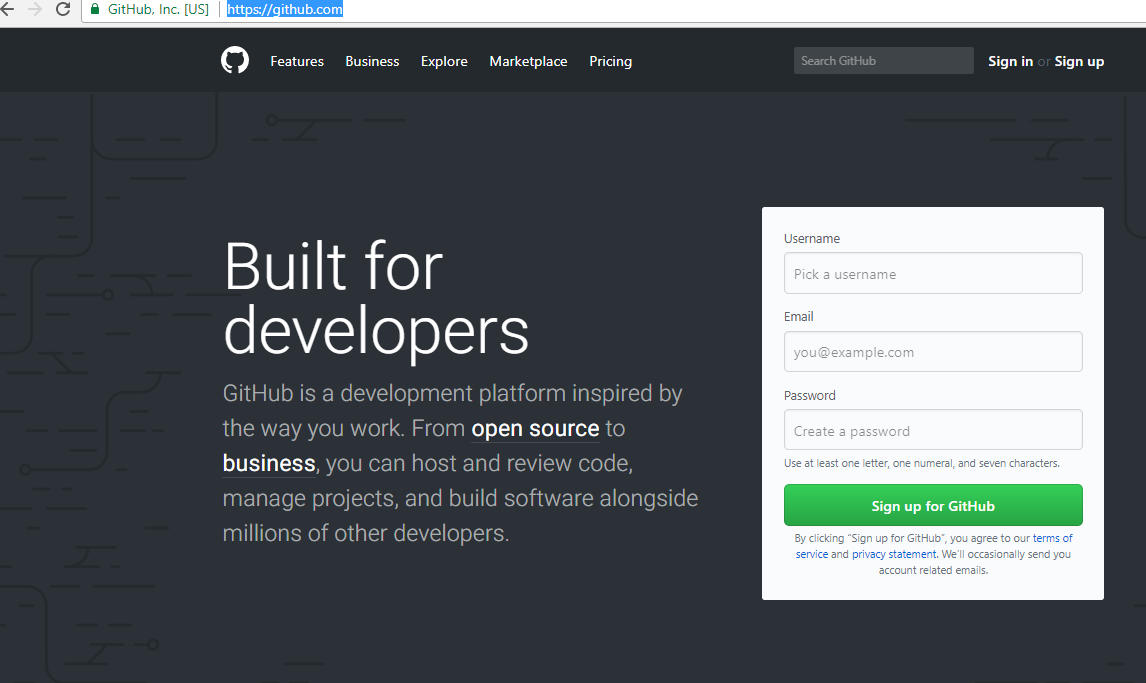View GitHub Pricing plans
Image resolution: width=1146 pixels, height=683 pixels.
pos(610,61)
